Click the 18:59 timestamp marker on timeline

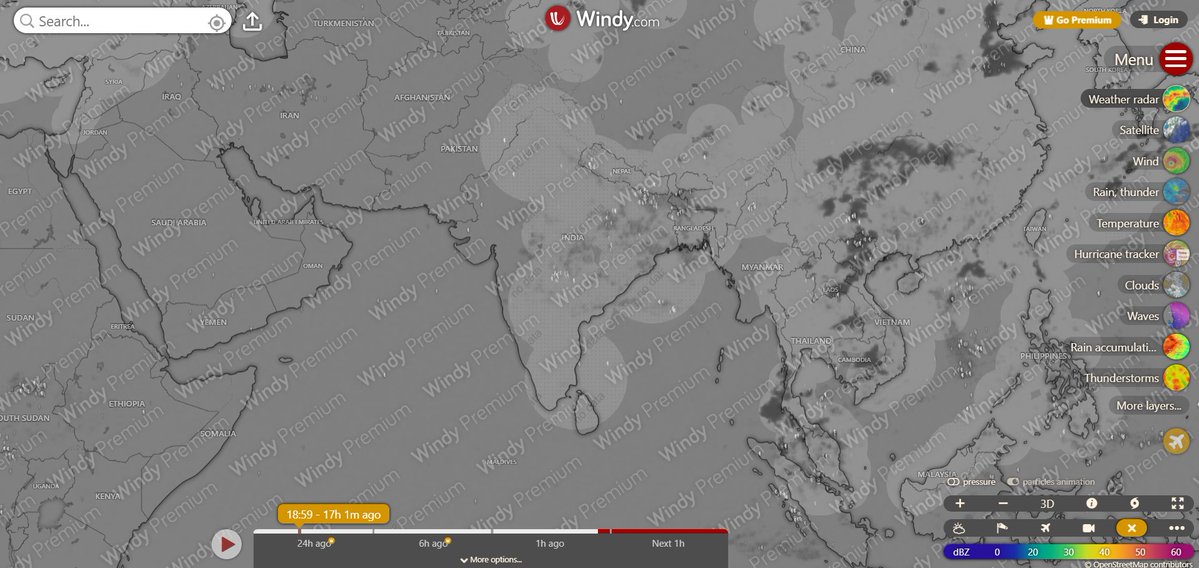coord(334,514)
